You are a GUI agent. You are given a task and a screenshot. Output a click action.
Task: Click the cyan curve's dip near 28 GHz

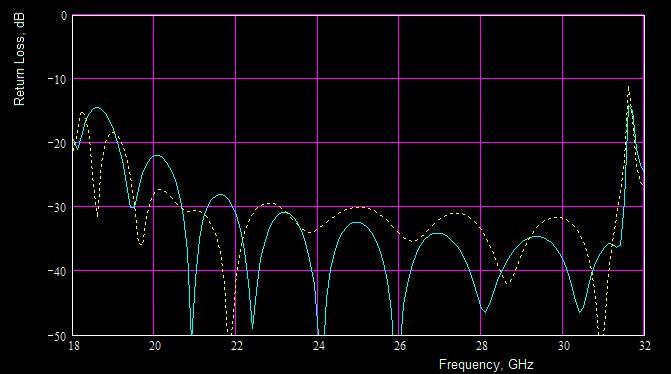(x=484, y=312)
